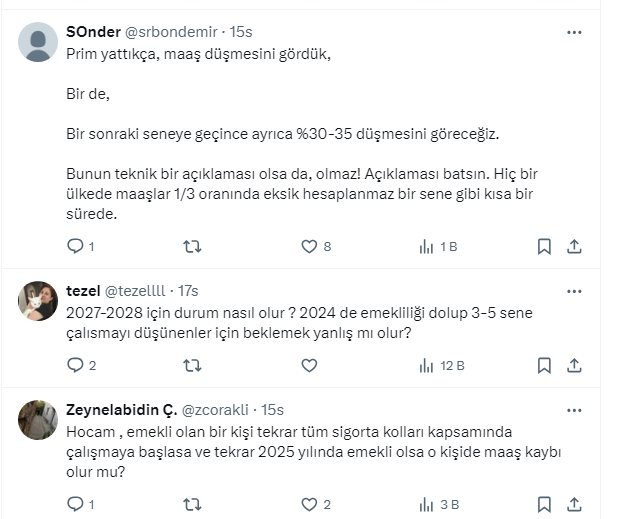Reply to SOnder's tweet

point(75,246)
